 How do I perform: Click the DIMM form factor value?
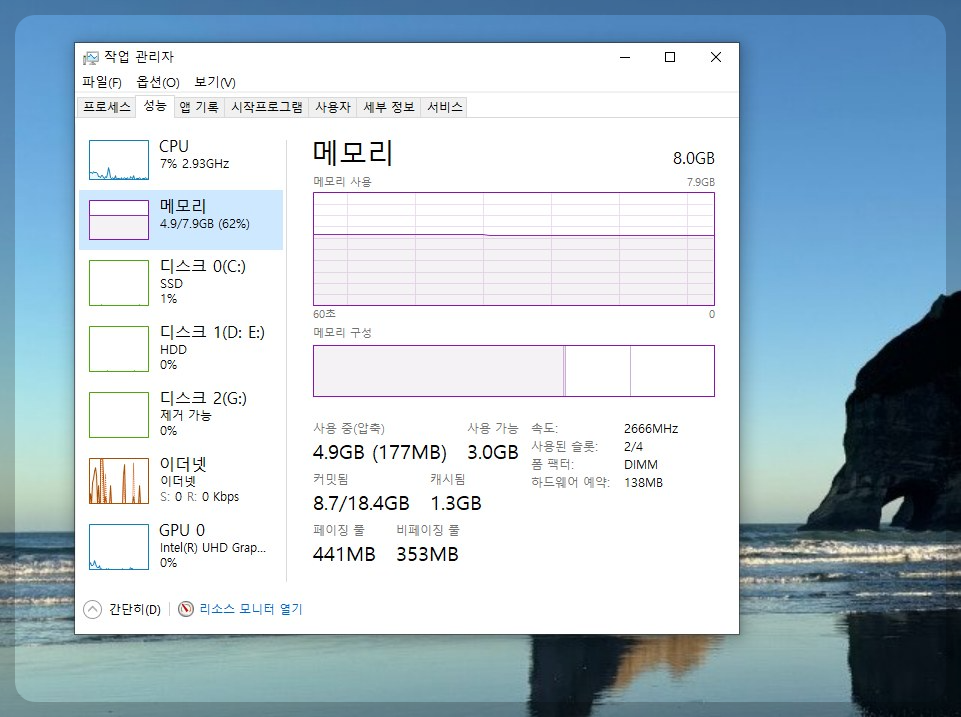(x=640, y=465)
